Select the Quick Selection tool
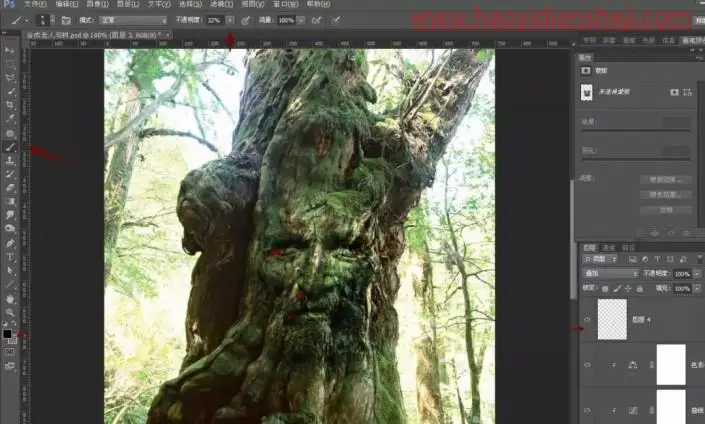This screenshot has width=705, height=424. (x=9, y=91)
